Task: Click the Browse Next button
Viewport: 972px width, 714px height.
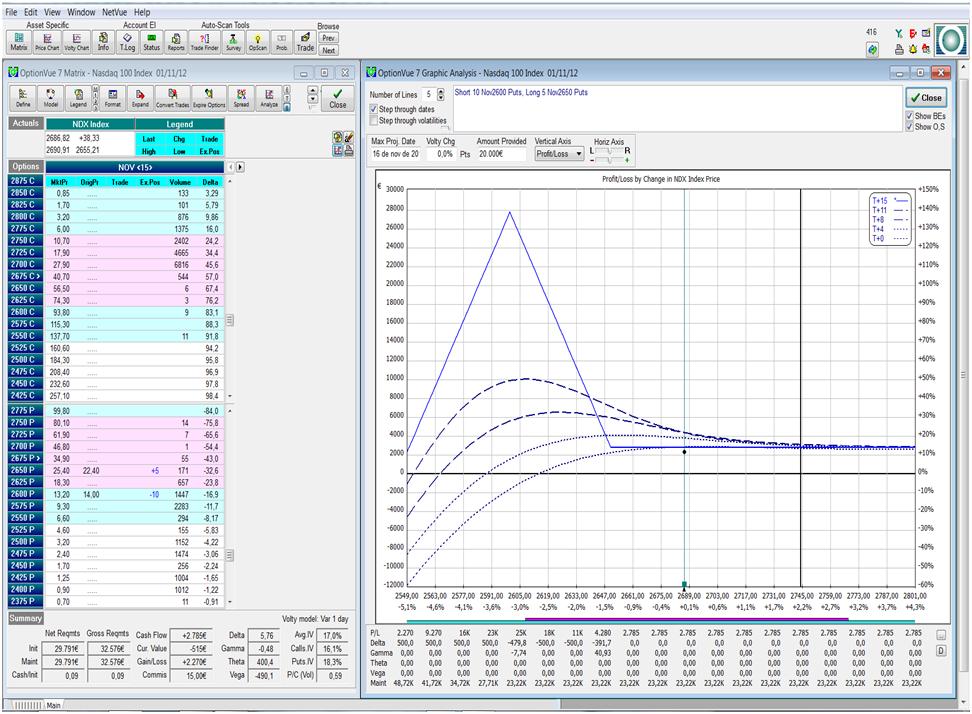Action: tap(328, 48)
